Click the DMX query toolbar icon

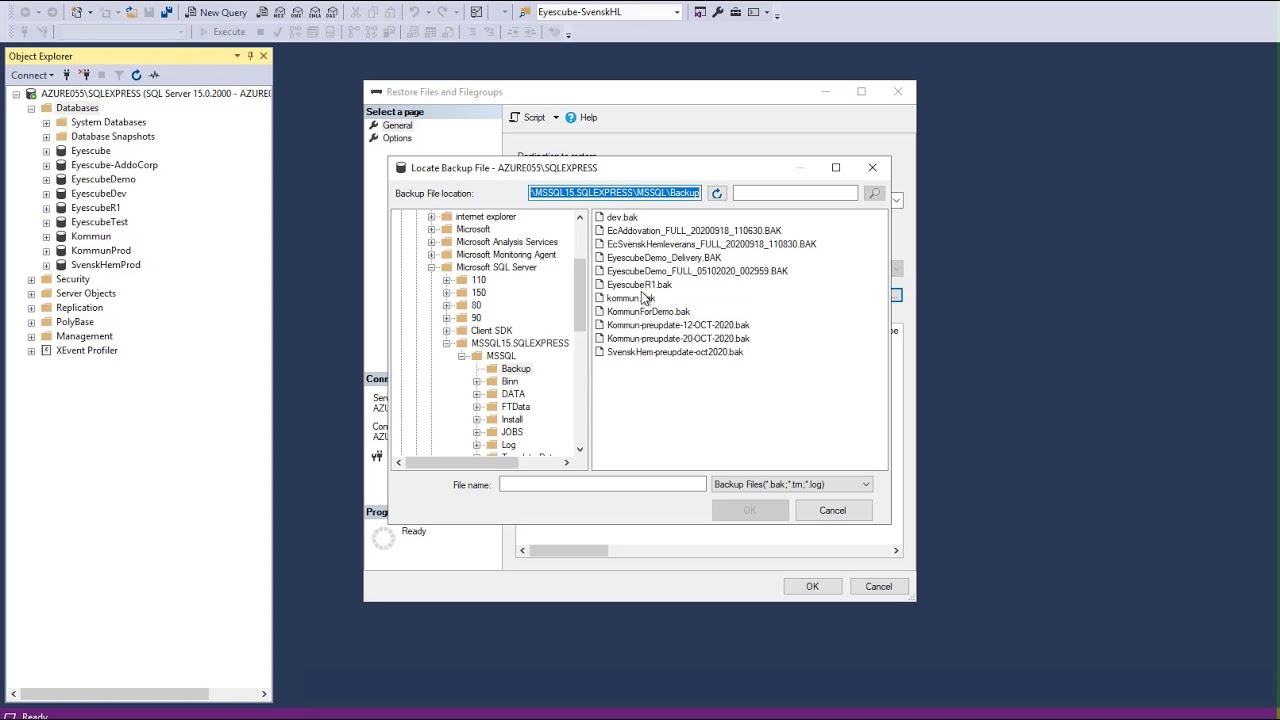[x=297, y=12]
